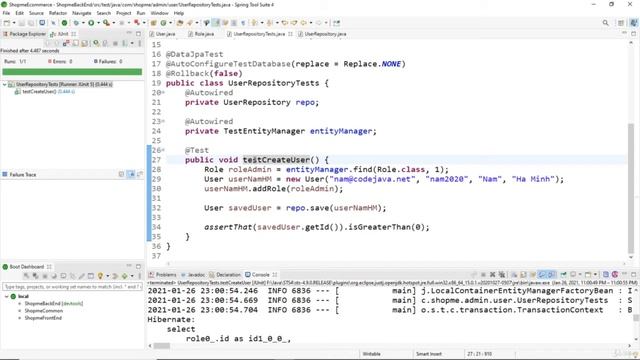This screenshot has width=640, height=360.
Task: Open the Navigate menu
Action: [x=82, y=13]
